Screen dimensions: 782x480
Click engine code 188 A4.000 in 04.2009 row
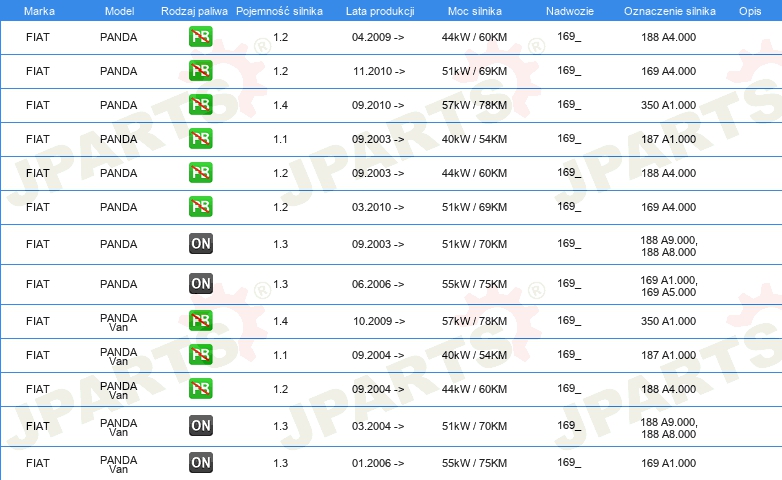tap(668, 37)
